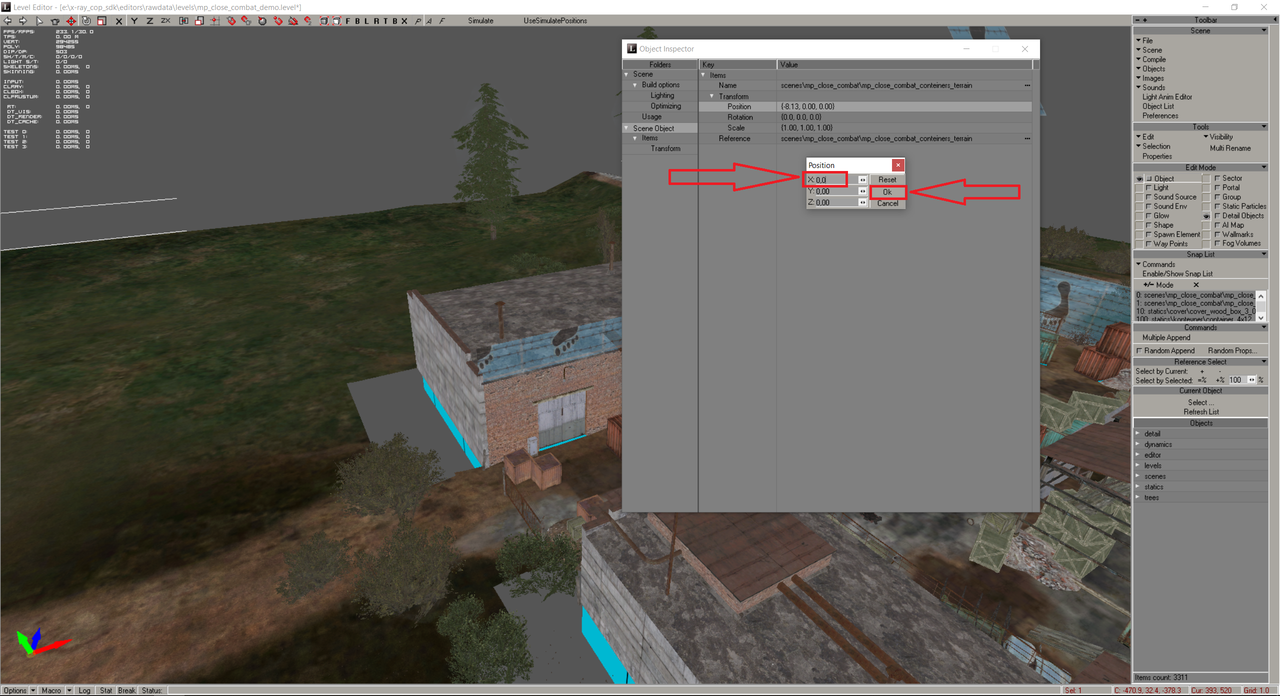The height and width of the screenshot is (696, 1280).
Task: Open the Sounds dropdown menu
Action: click(1150, 88)
